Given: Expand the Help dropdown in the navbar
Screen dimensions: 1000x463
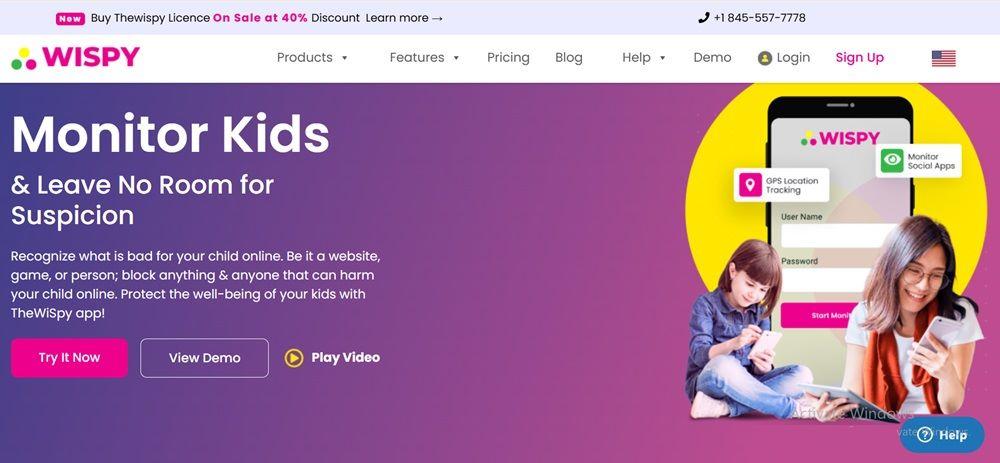Looking at the screenshot, I should pyautogui.click(x=643, y=57).
